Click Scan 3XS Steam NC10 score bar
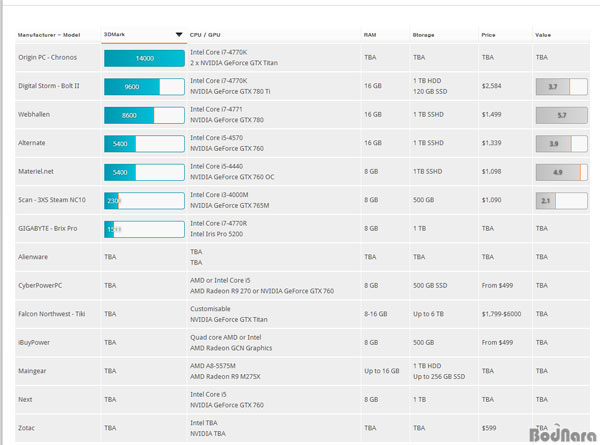 [144, 201]
